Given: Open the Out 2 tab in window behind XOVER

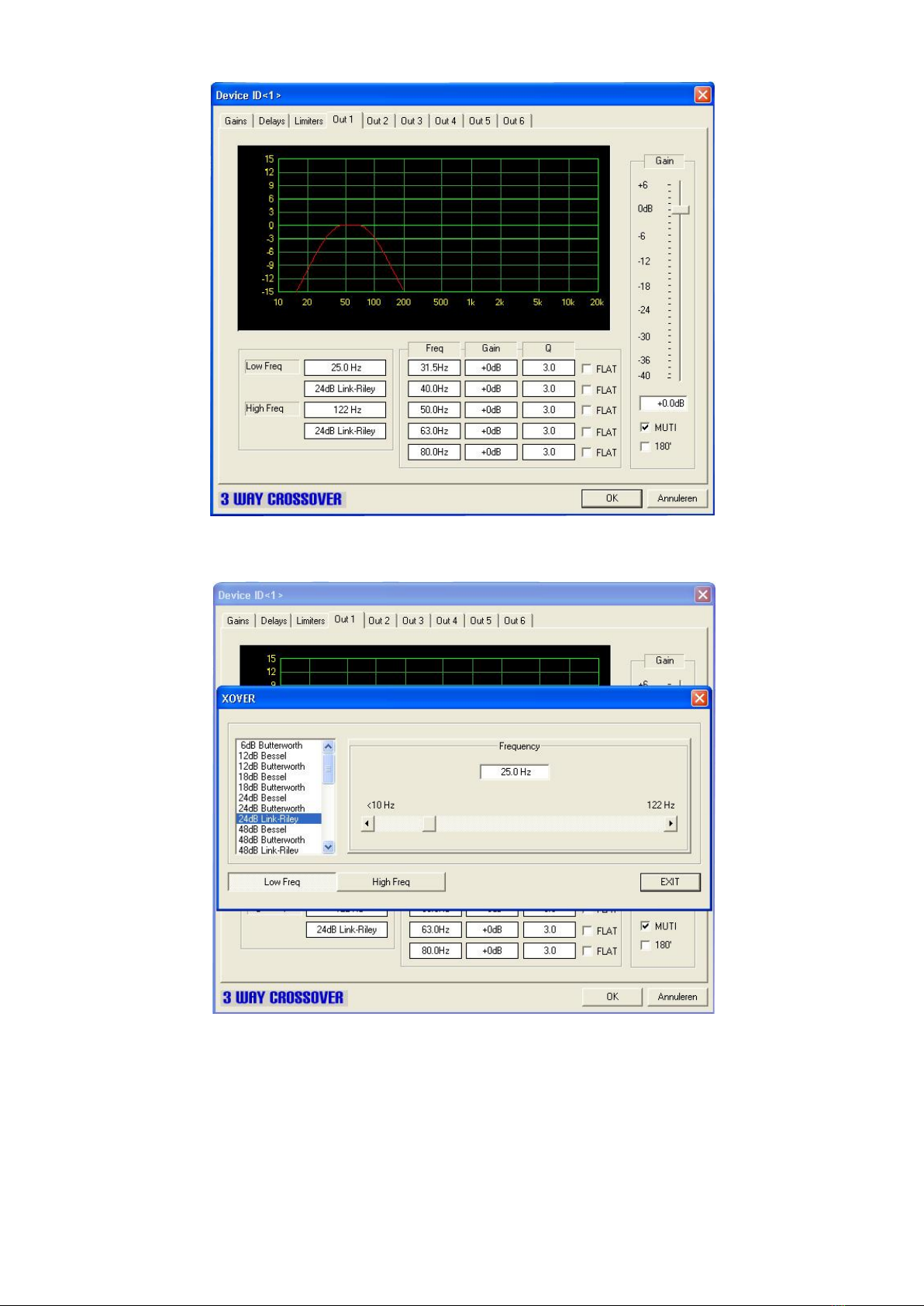Looking at the screenshot, I should point(379,621).
